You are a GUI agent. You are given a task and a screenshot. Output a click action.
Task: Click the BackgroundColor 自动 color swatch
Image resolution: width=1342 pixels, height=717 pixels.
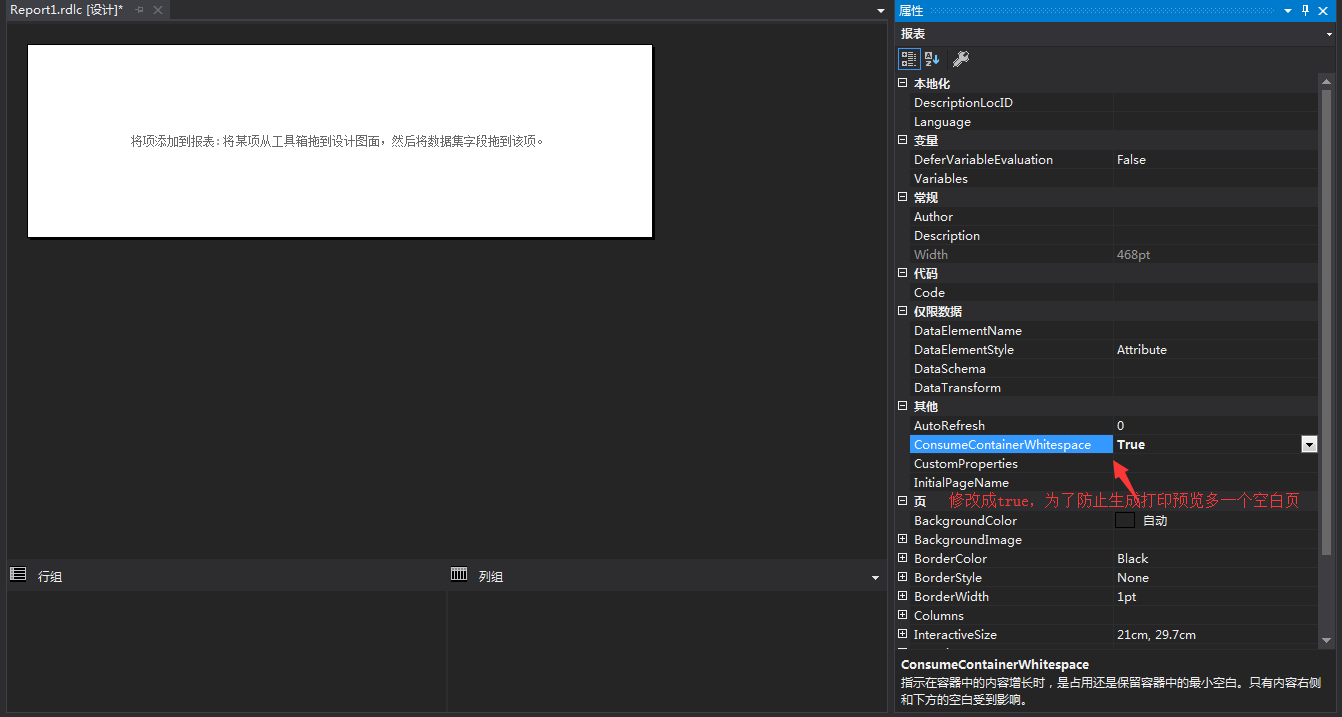point(1126,520)
